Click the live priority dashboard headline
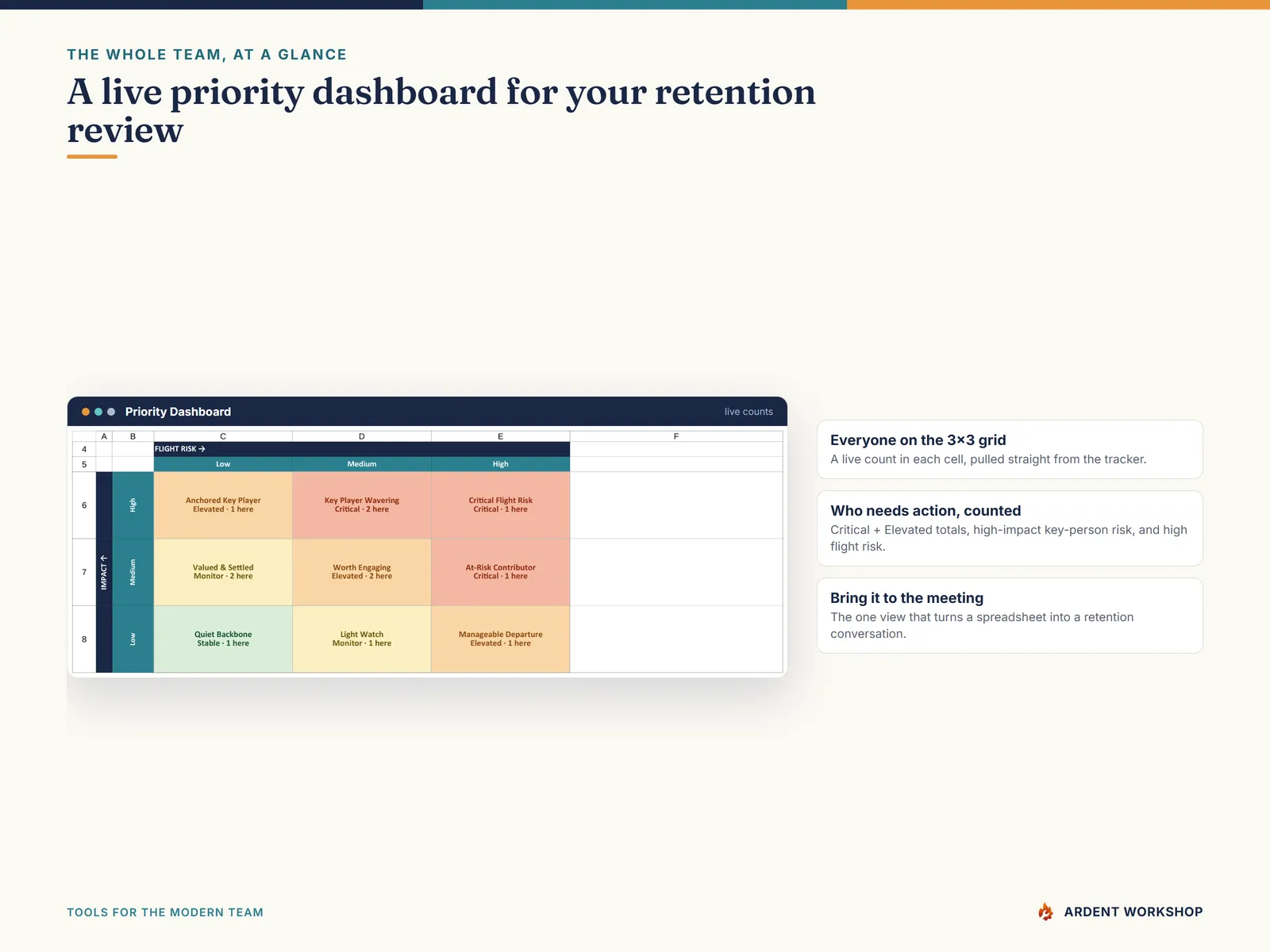Image resolution: width=1270 pixels, height=952 pixels. click(441, 110)
